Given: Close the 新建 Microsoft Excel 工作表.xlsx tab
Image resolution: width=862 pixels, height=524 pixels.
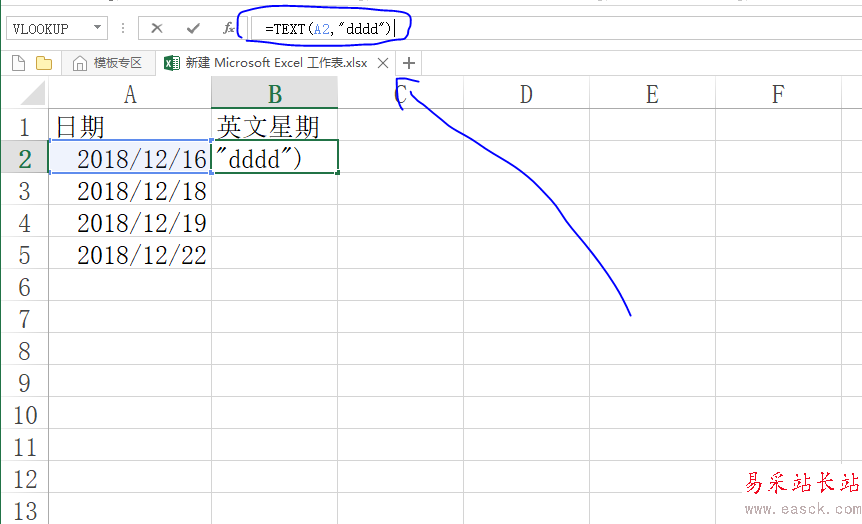Looking at the screenshot, I should (x=383, y=63).
